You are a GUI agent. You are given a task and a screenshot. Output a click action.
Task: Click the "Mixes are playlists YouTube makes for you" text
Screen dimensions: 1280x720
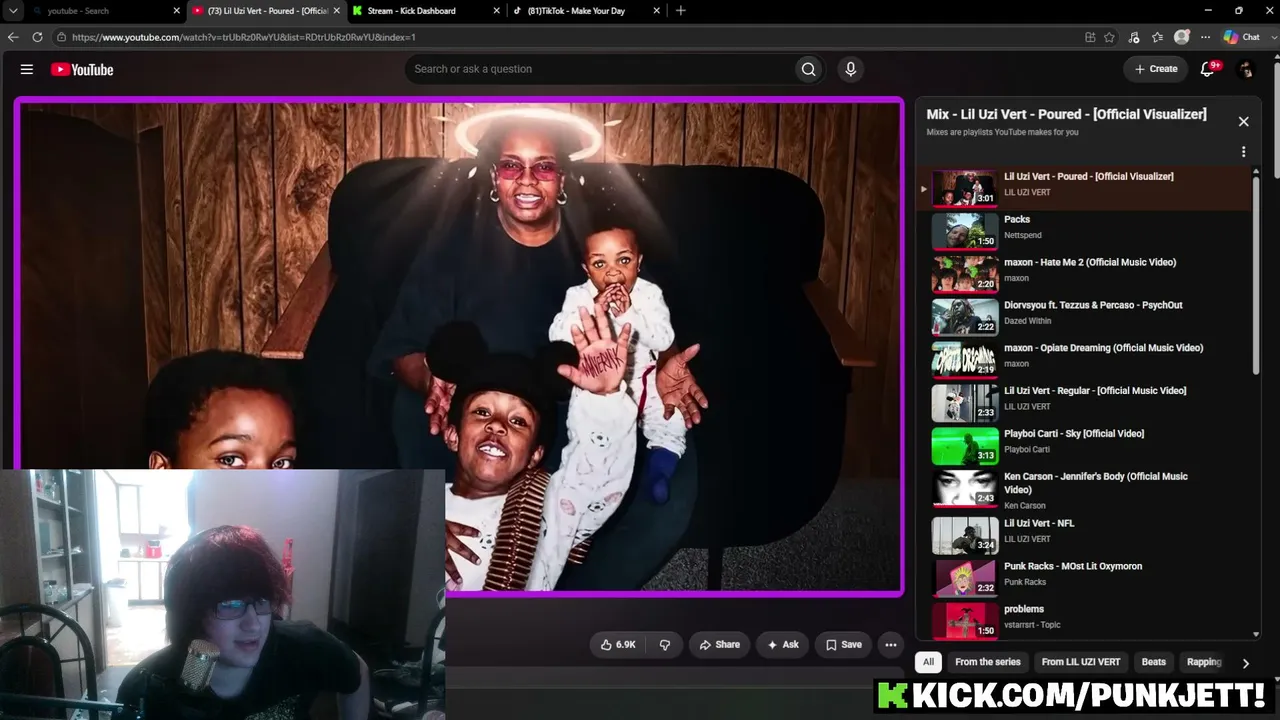tap(1002, 132)
